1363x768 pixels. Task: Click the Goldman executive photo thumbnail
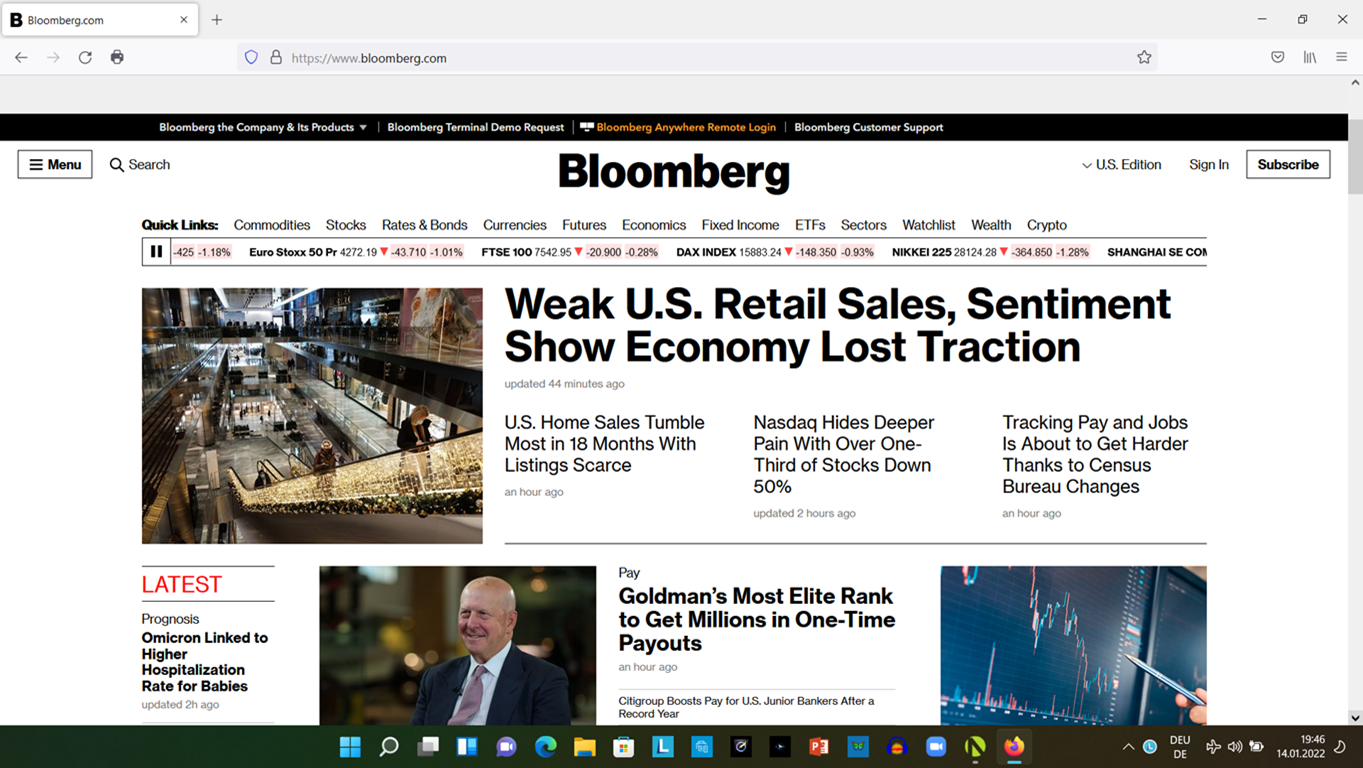coord(458,646)
